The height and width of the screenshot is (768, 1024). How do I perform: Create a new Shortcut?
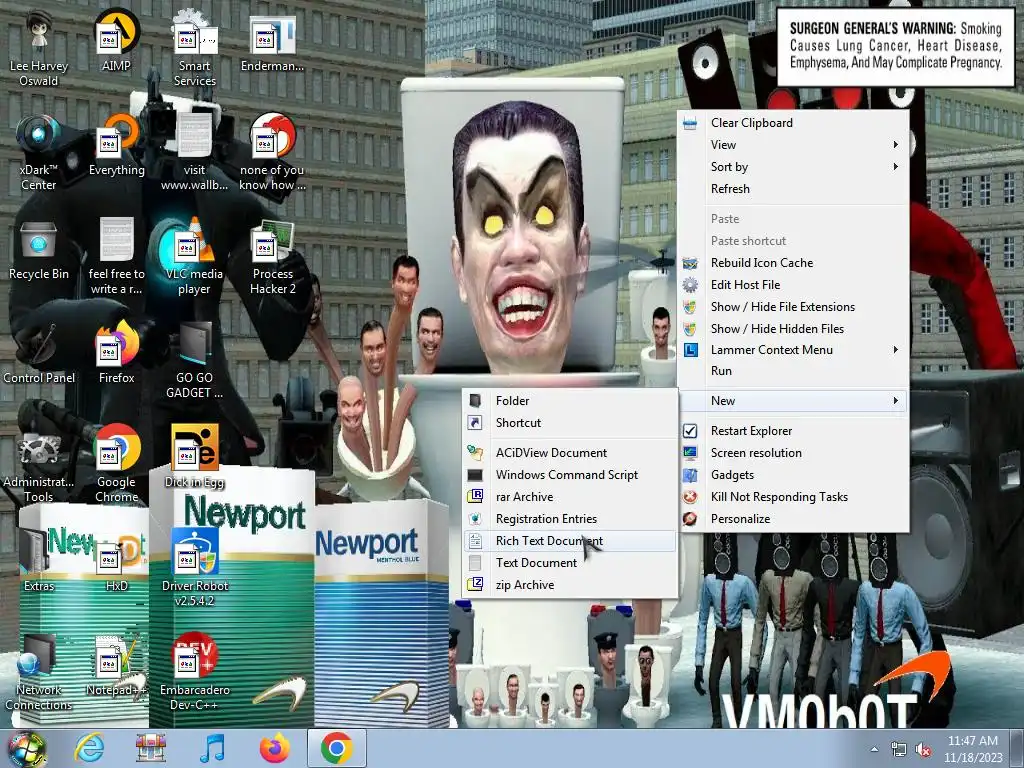[569, 423]
